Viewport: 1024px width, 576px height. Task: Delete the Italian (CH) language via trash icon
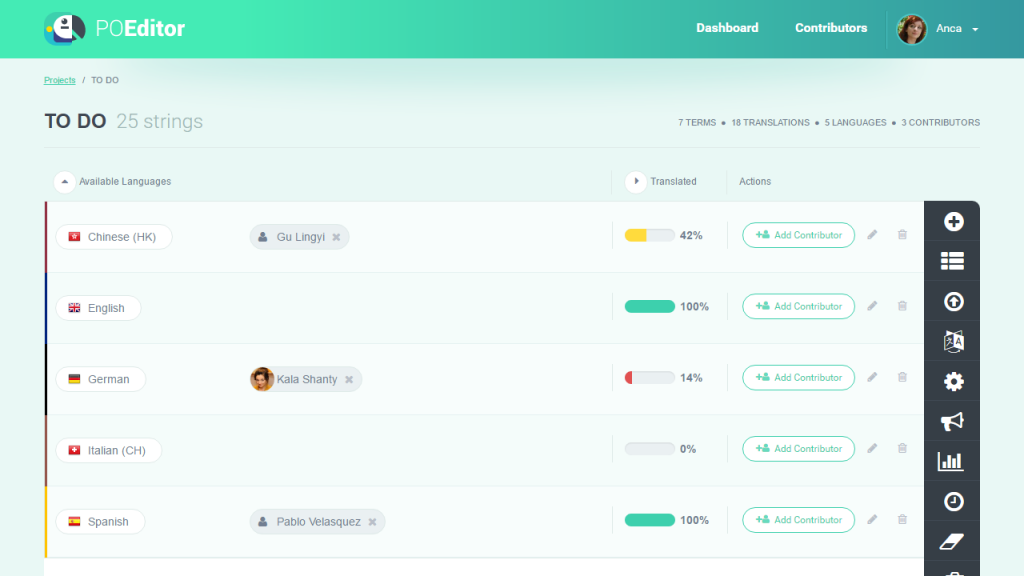coord(902,449)
